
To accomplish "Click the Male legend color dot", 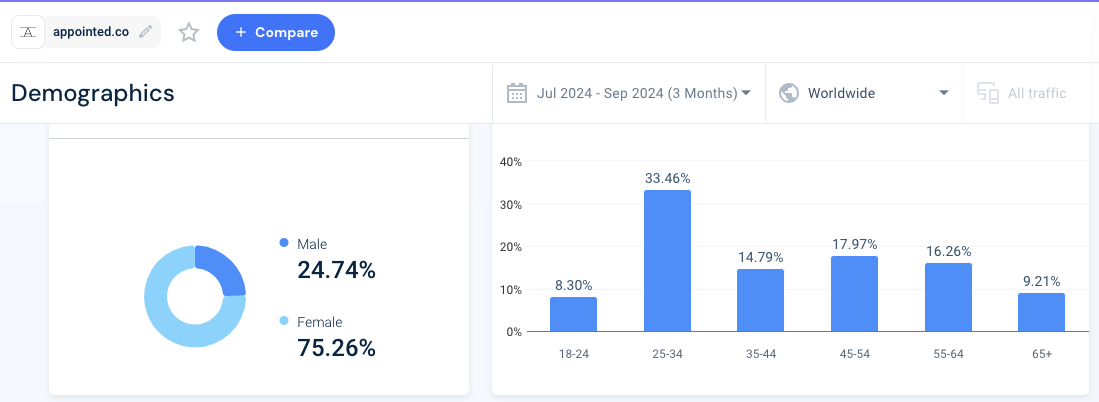I will [x=284, y=243].
